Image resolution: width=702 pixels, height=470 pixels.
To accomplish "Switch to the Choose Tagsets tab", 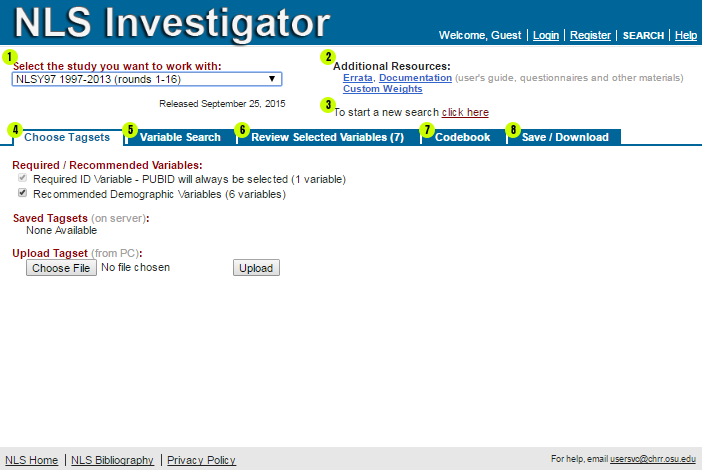I will pos(67,137).
